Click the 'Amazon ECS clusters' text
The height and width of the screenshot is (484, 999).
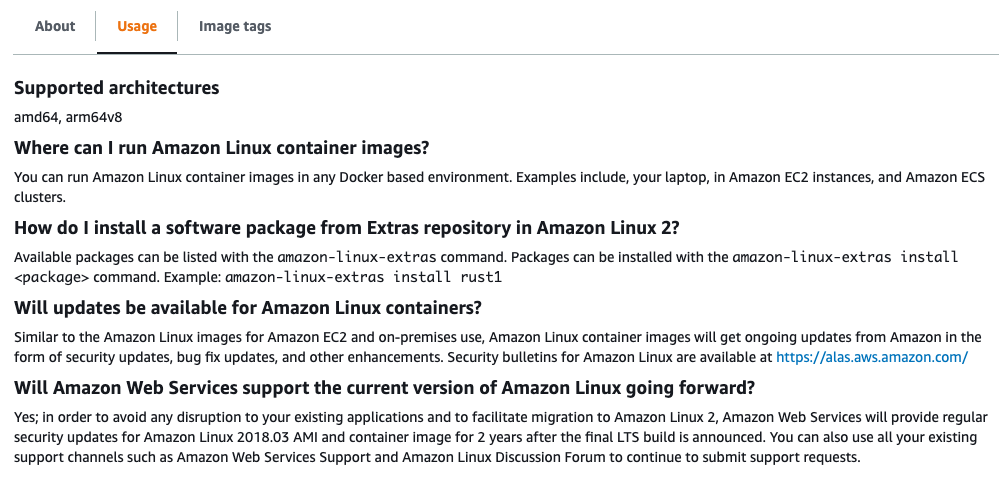pos(940,178)
